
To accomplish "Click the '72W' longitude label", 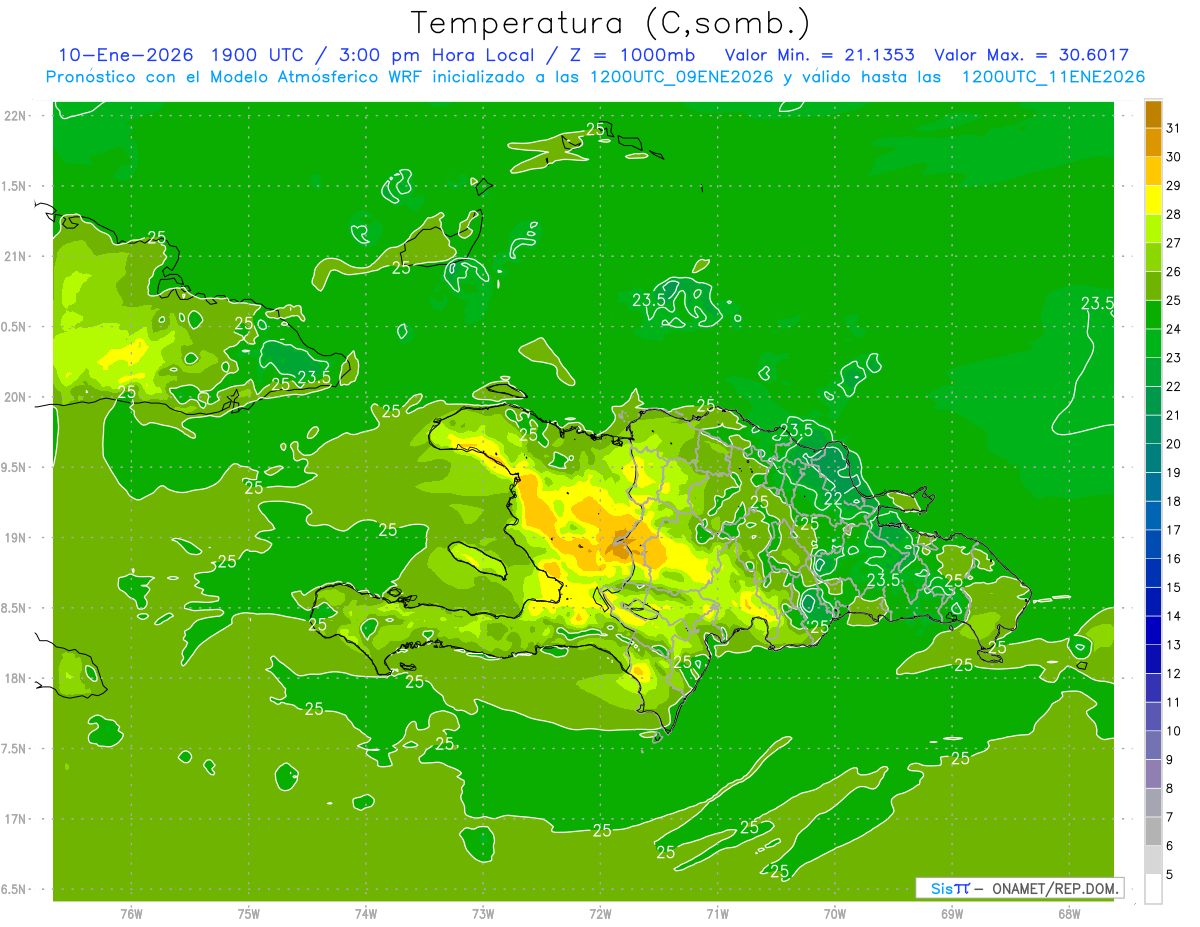I will (x=600, y=914).
